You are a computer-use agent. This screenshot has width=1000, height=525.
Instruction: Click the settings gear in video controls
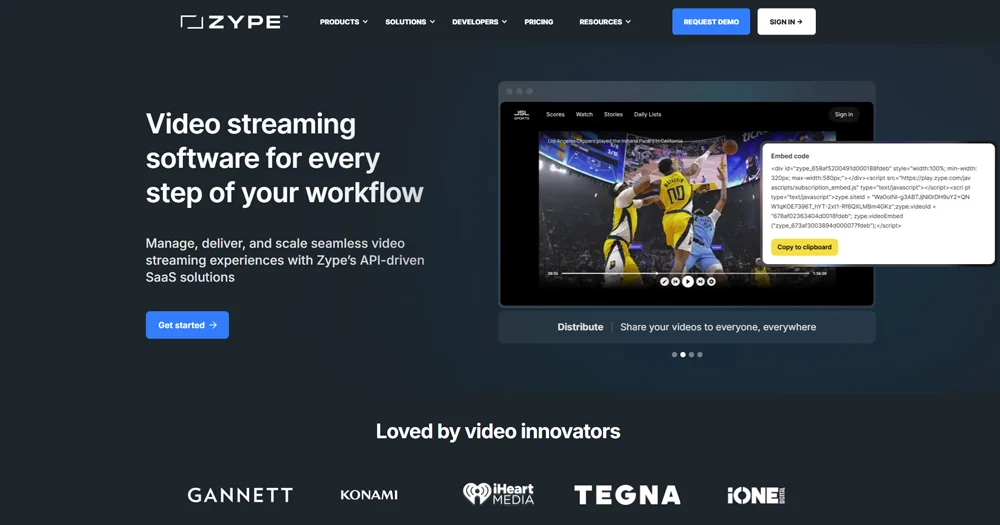[711, 281]
